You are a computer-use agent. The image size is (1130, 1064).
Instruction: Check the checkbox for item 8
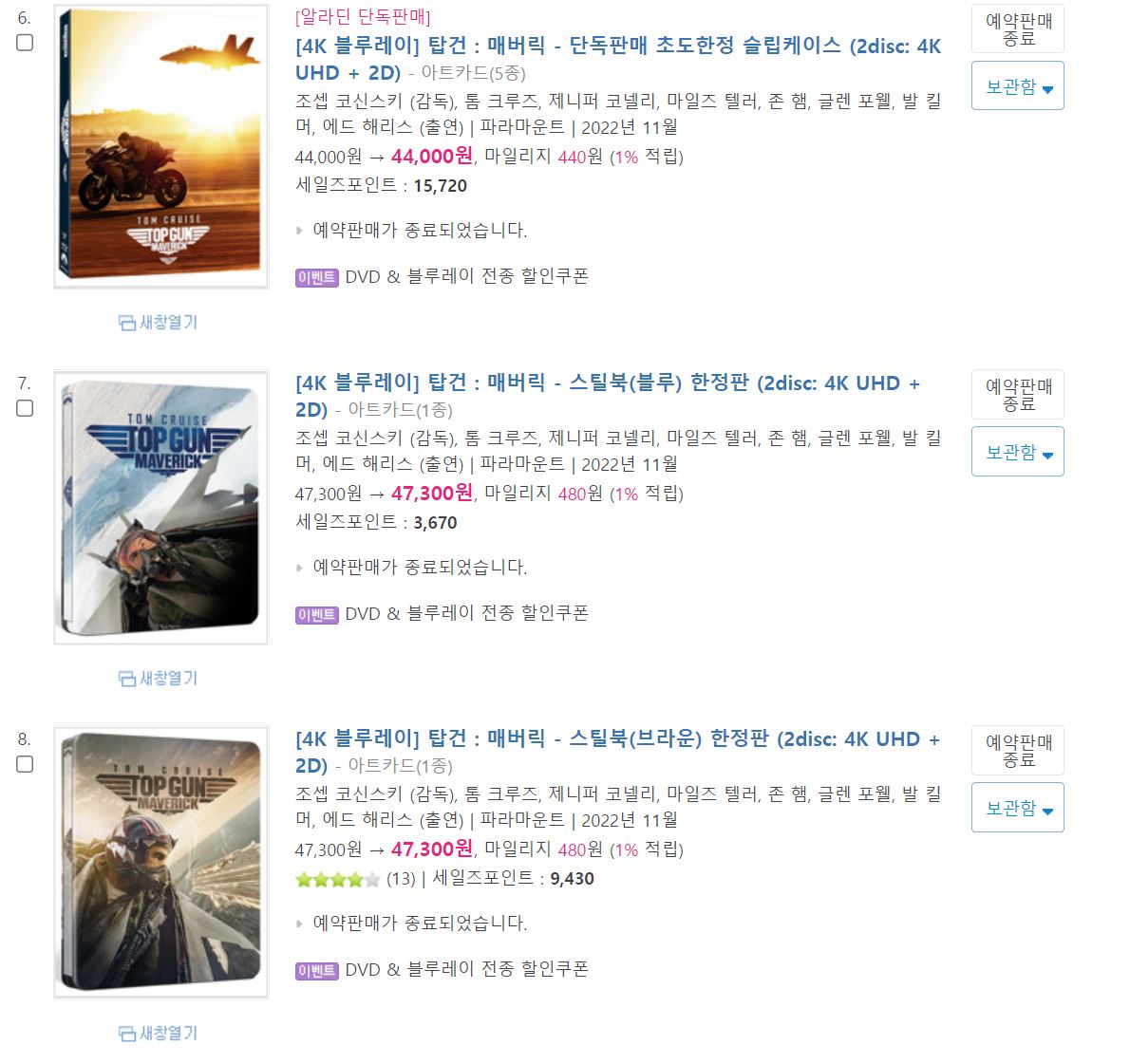pos(25,764)
